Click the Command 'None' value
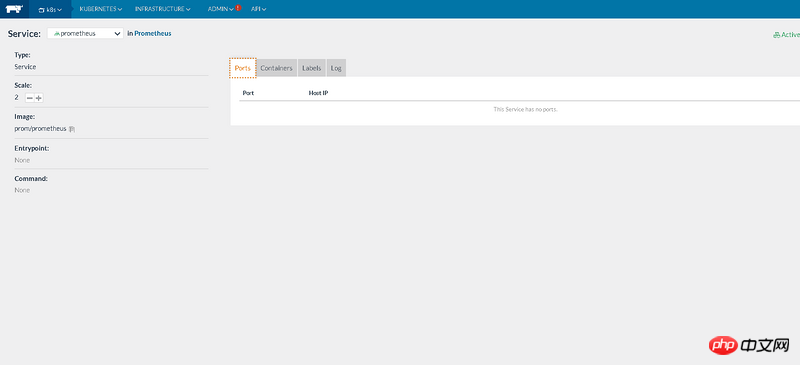This screenshot has height=365, width=800. click(22, 190)
